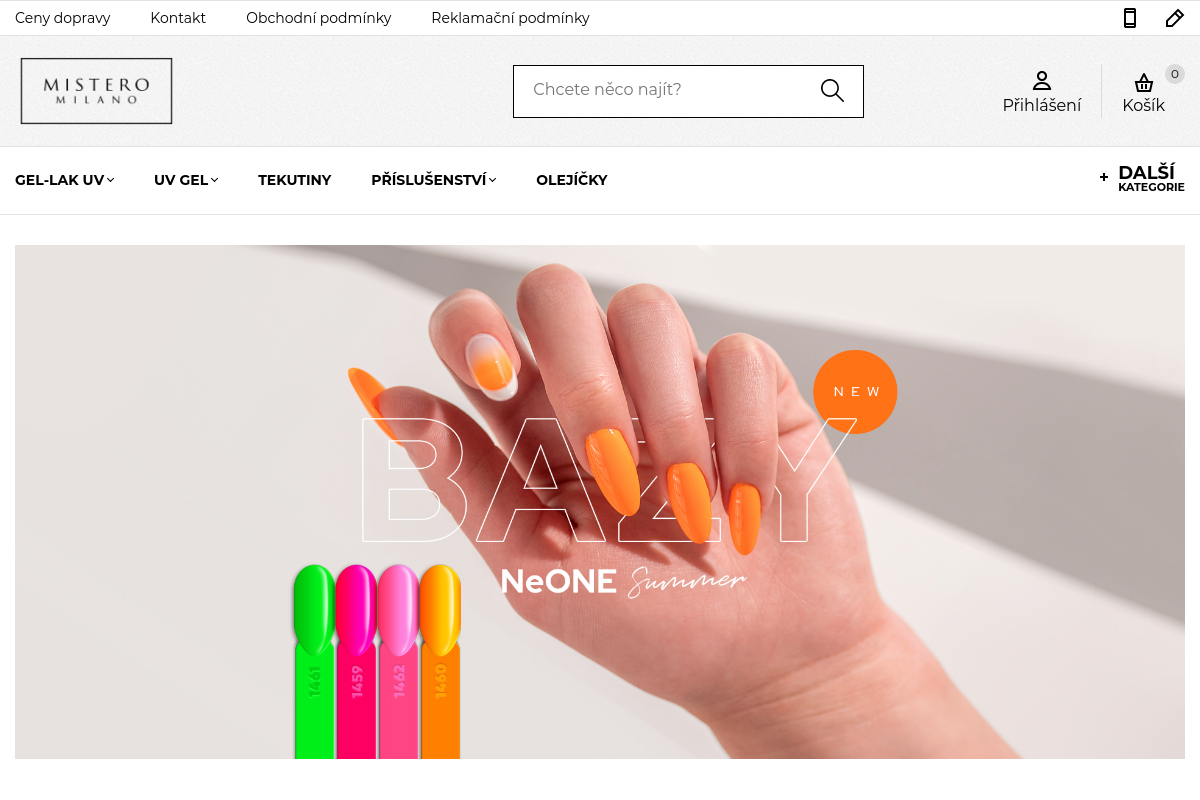Click the pencil edit icon

point(1175,18)
